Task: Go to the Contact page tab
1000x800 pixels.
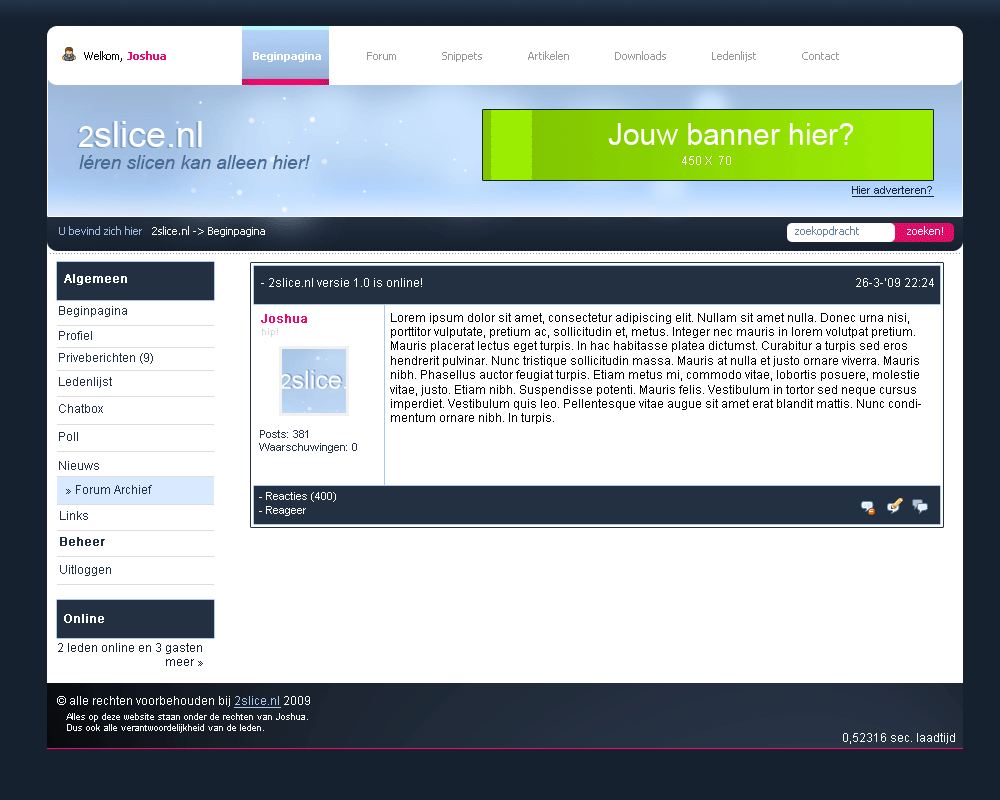Action: click(x=820, y=56)
